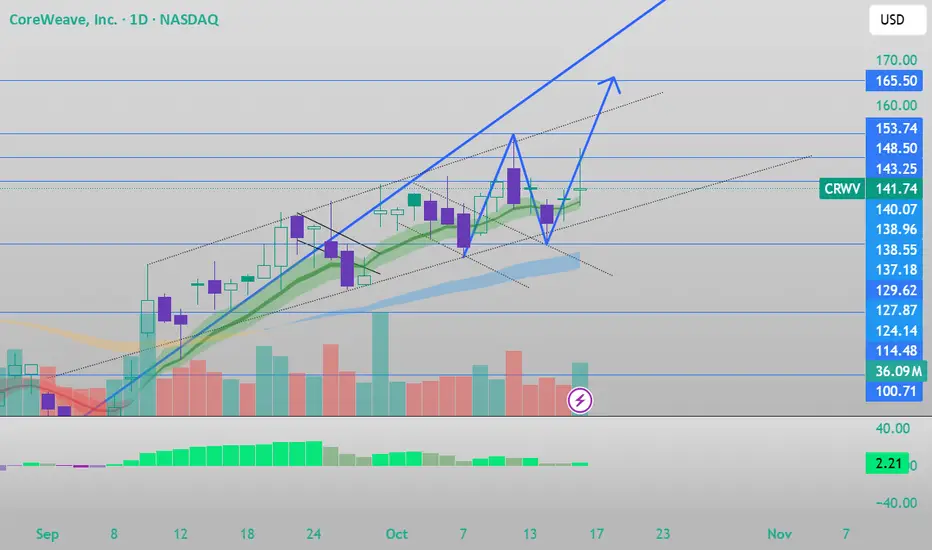Click the 23 date label on time axis
932x550 pixels.
[663, 534]
